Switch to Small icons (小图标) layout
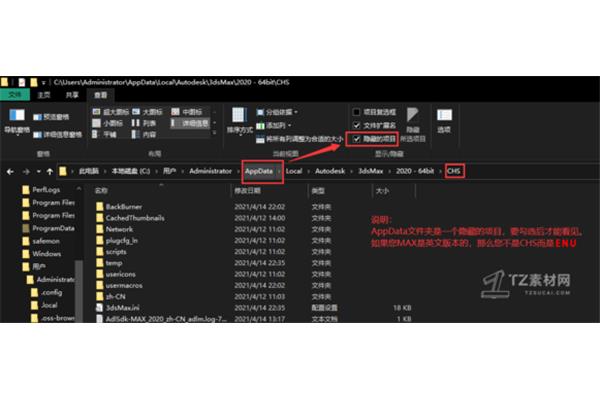600x400 pixels. click(108, 123)
